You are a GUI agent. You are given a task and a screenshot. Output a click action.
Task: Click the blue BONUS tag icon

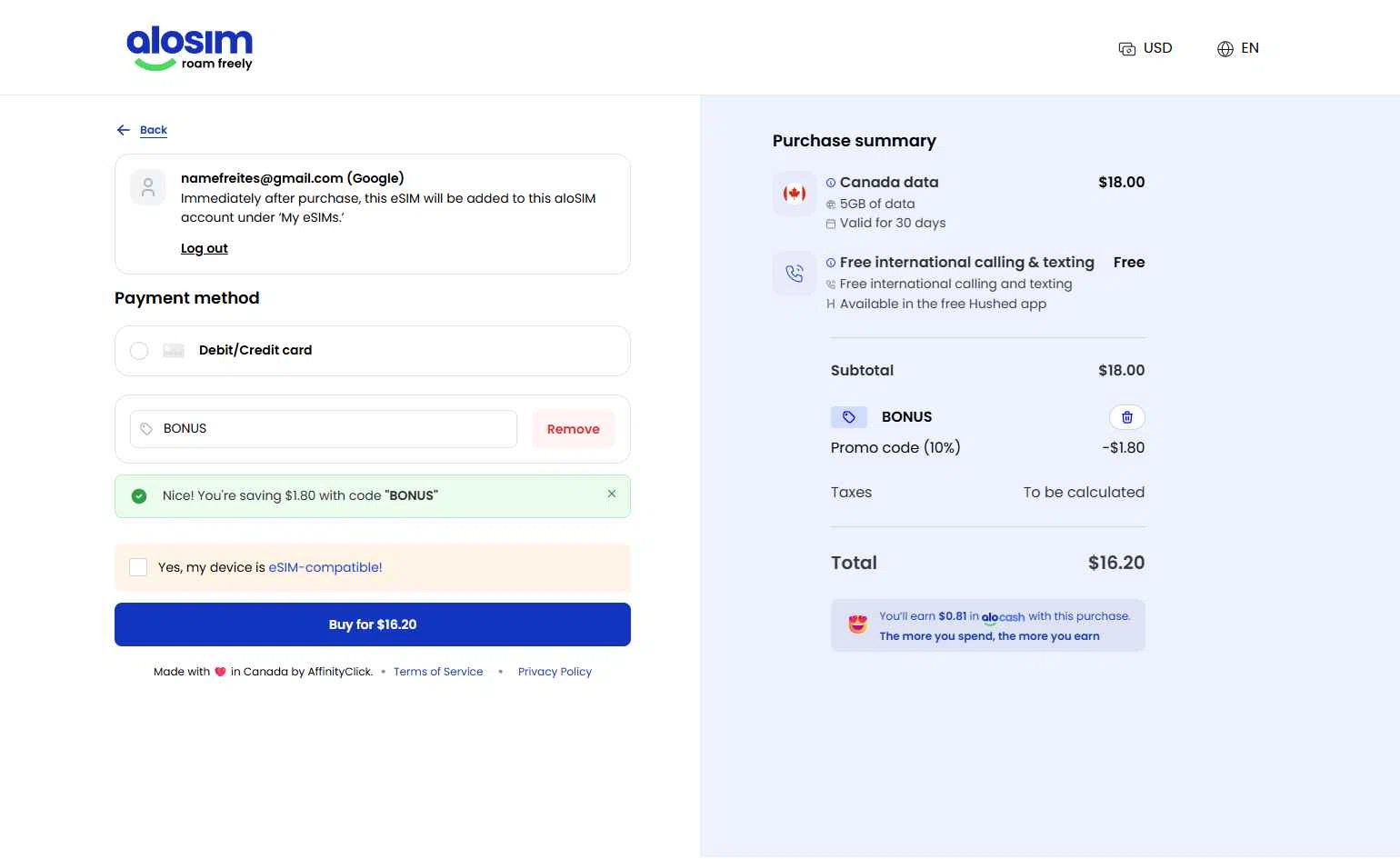pos(849,417)
